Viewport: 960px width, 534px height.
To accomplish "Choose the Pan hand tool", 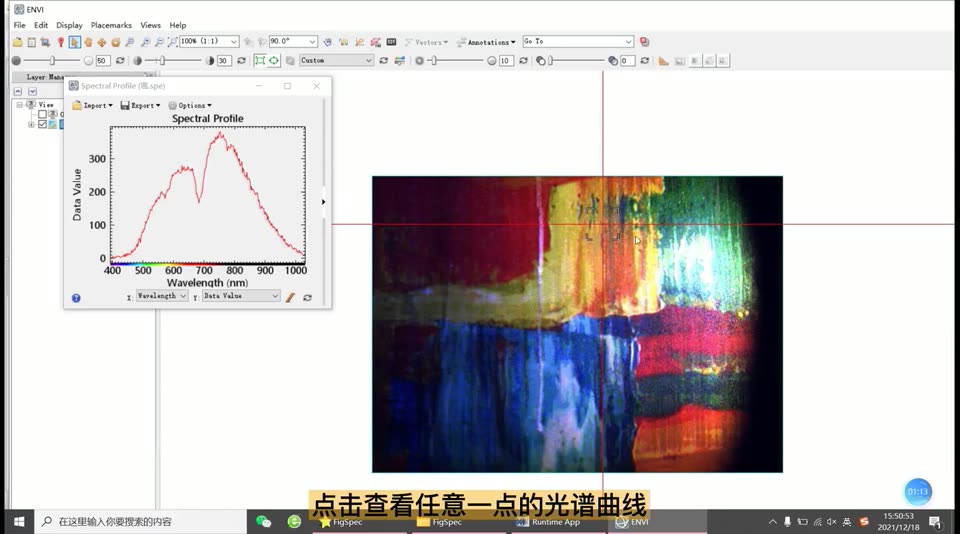I will click(88, 42).
